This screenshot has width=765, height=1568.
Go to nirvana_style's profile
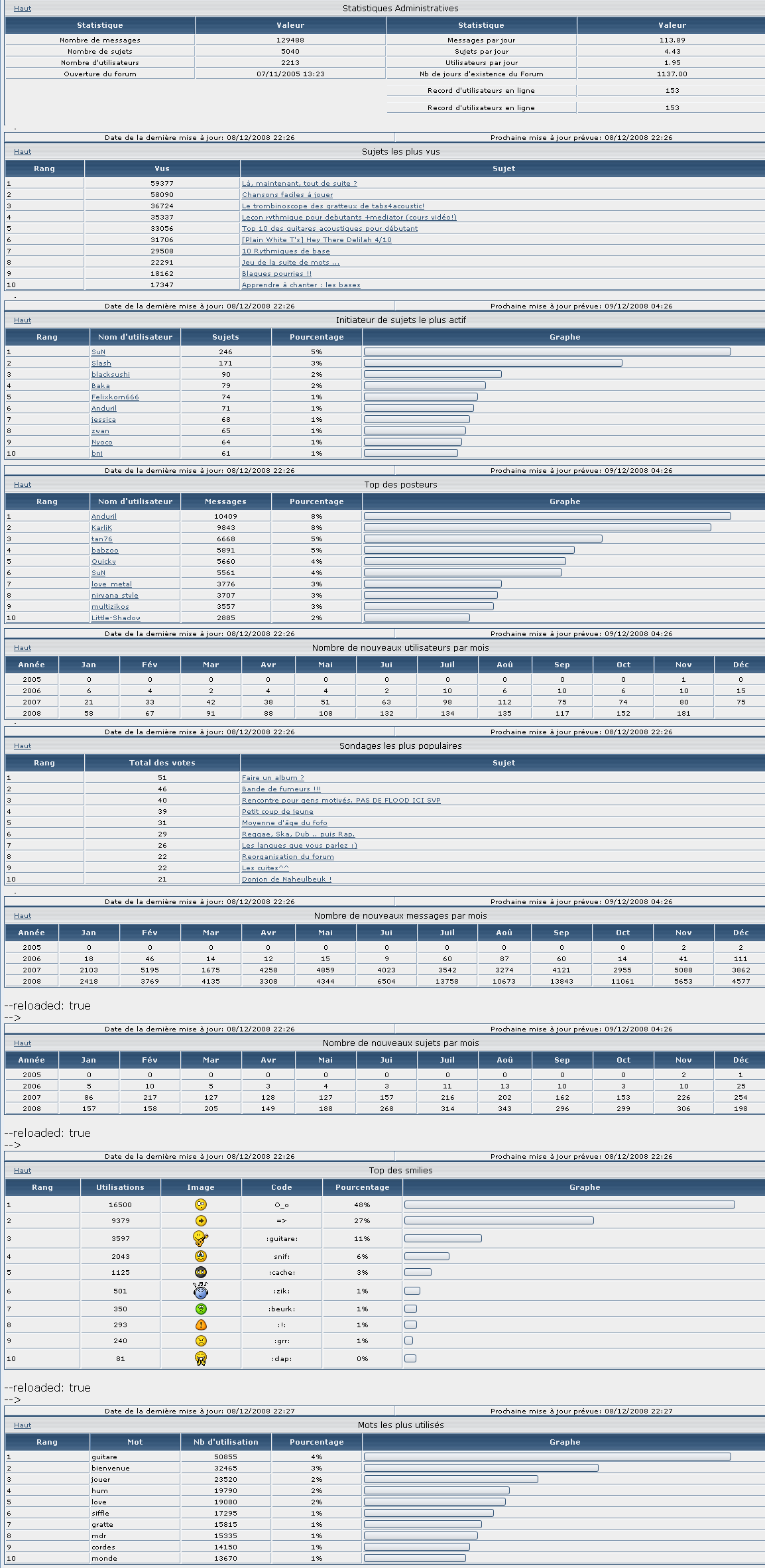coord(115,596)
